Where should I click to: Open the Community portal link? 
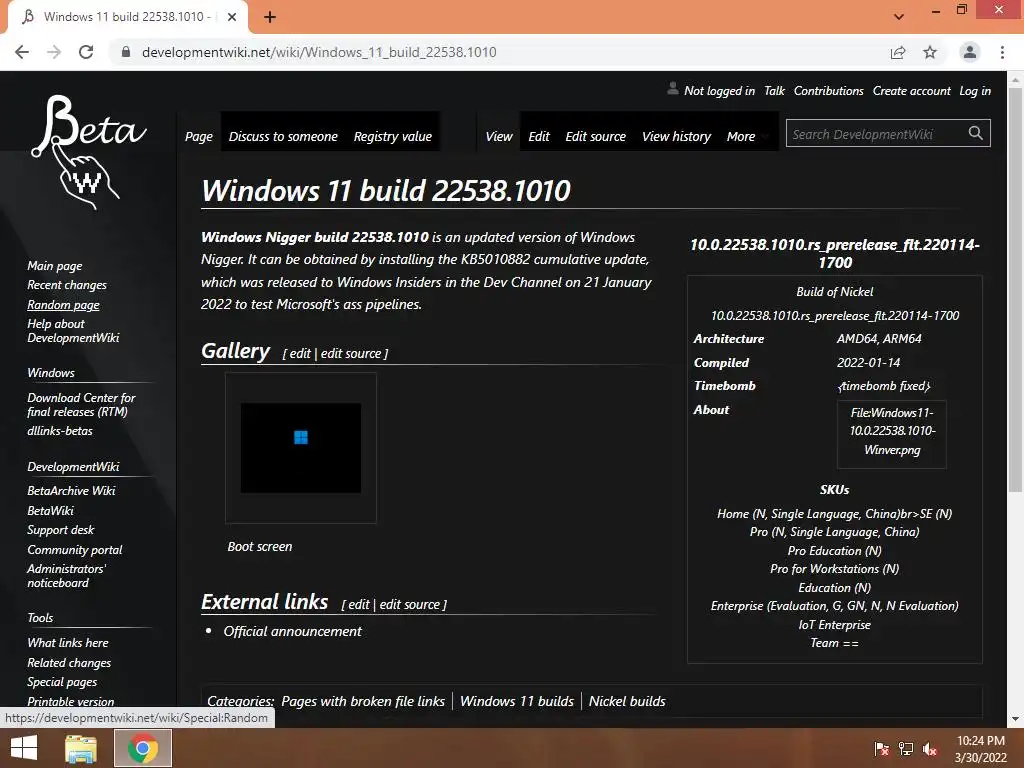74,550
